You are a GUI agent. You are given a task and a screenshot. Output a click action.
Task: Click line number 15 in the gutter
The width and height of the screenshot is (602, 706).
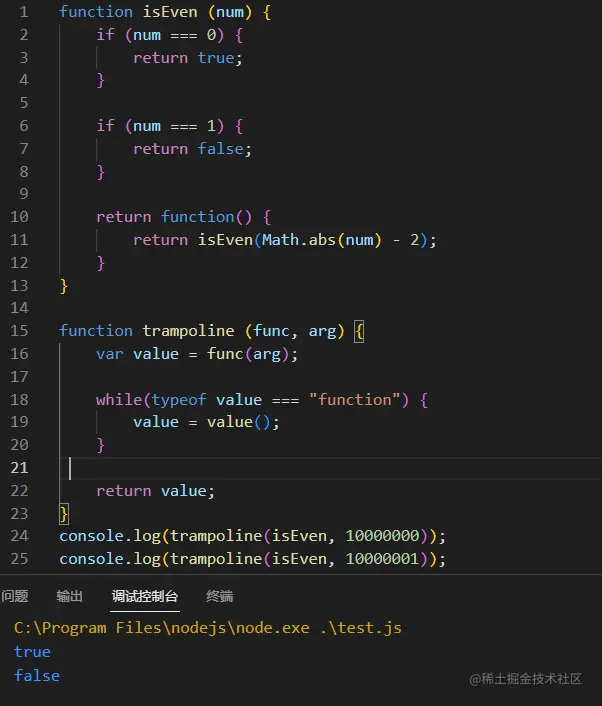[x=19, y=330]
